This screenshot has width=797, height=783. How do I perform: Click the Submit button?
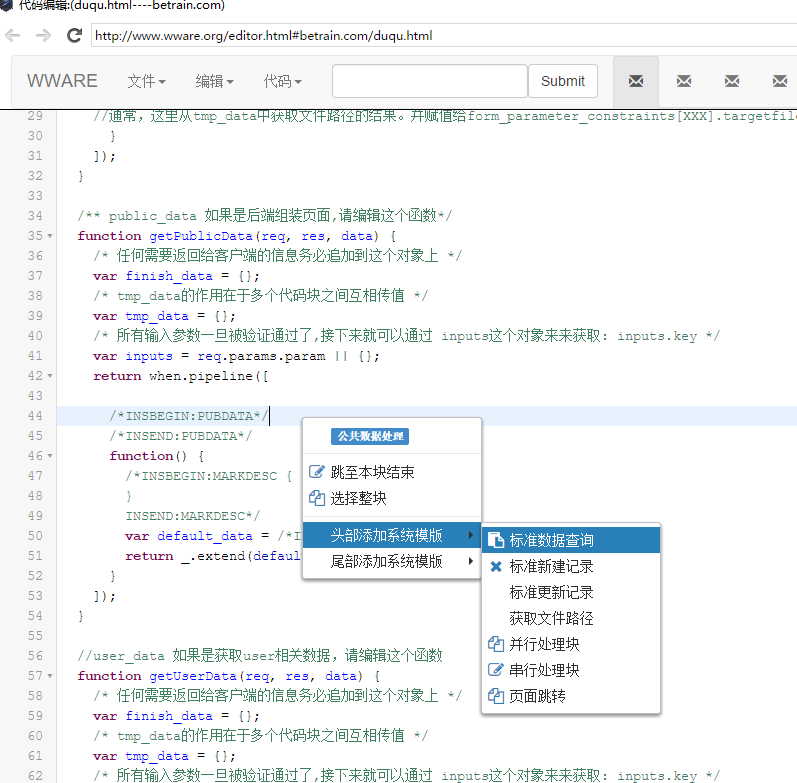563,81
